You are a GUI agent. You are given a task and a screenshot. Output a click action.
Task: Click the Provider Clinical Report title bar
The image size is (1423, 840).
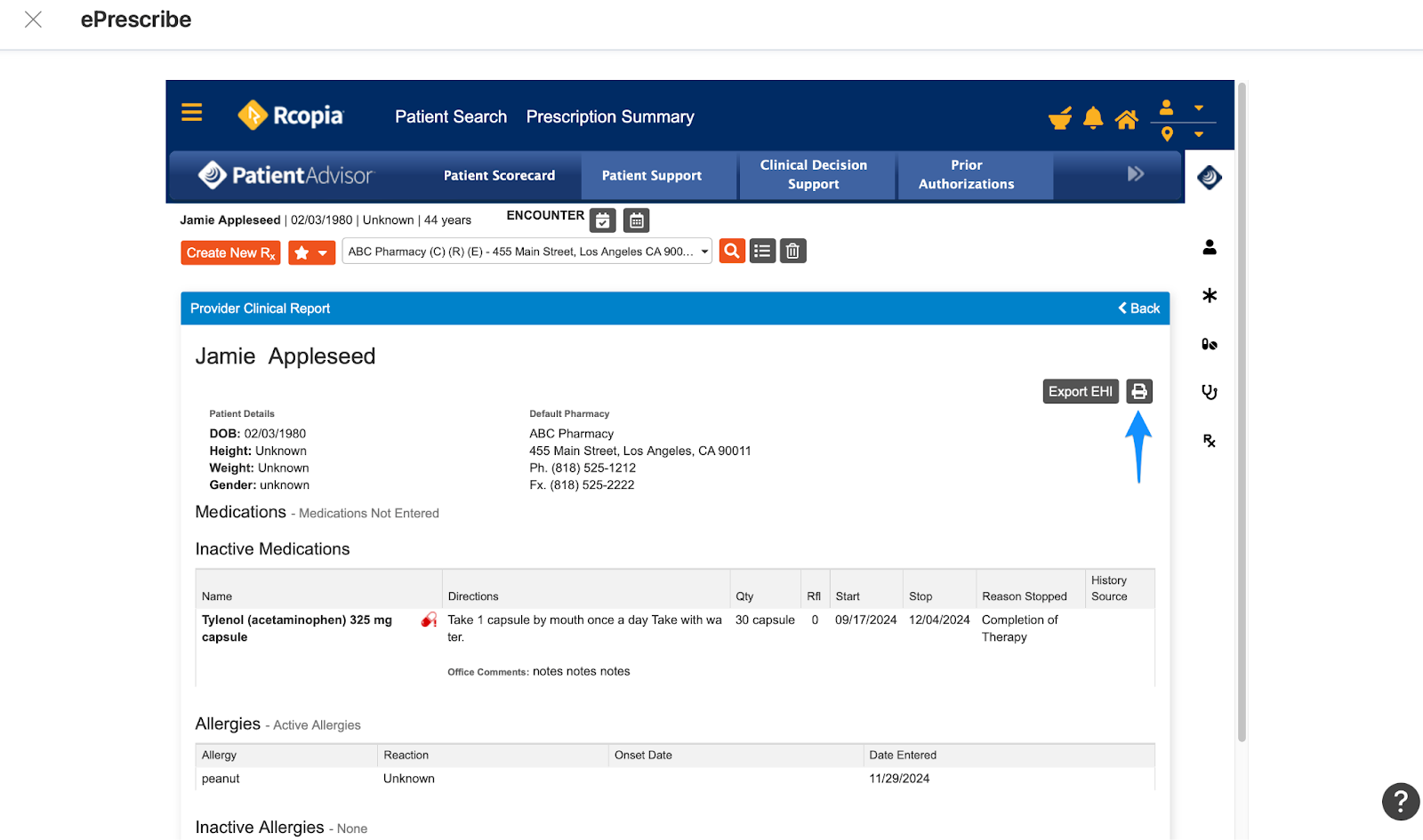(675, 308)
